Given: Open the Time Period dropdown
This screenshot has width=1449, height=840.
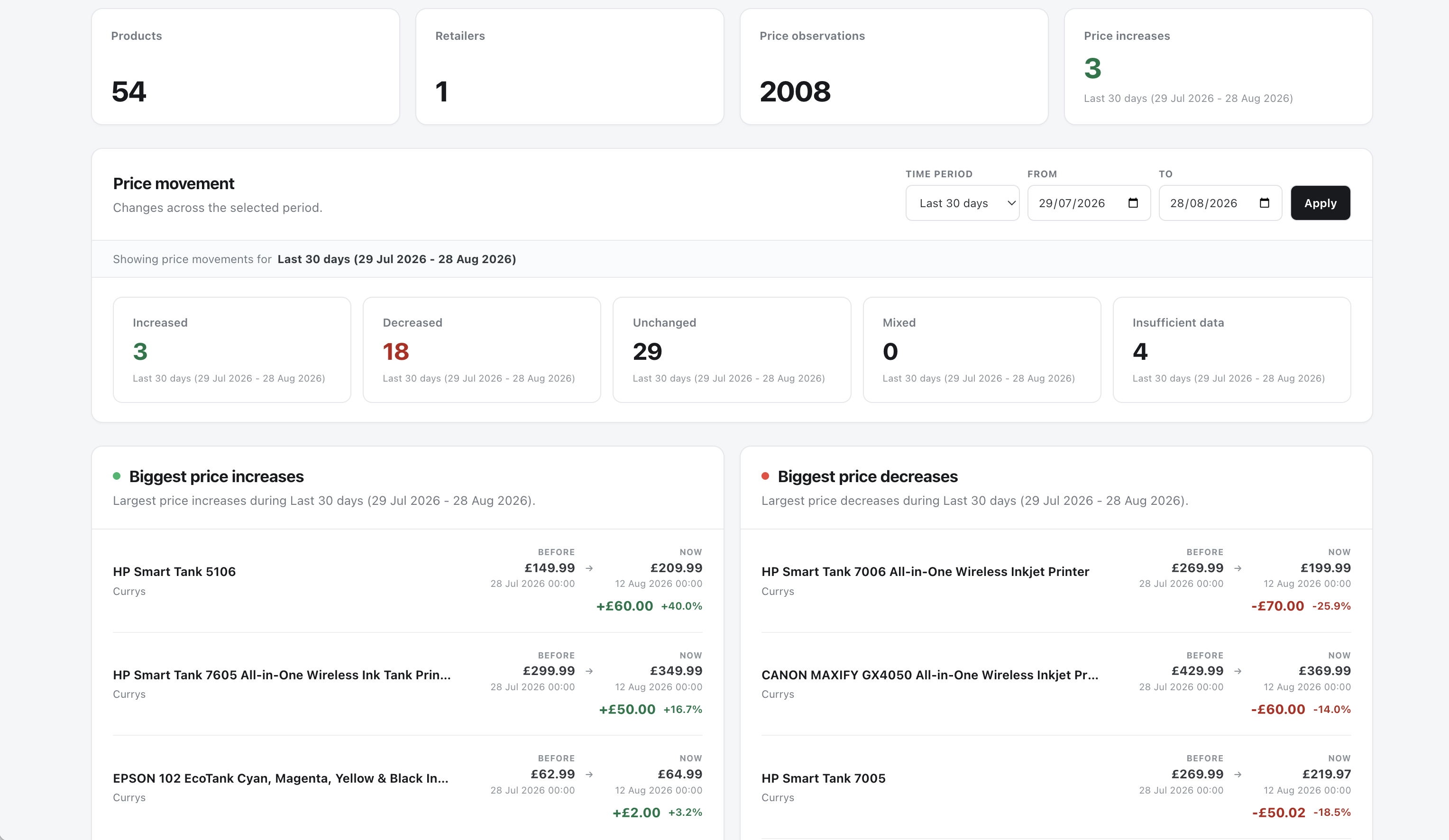Looking at the screenshot, I should [962, 203].
